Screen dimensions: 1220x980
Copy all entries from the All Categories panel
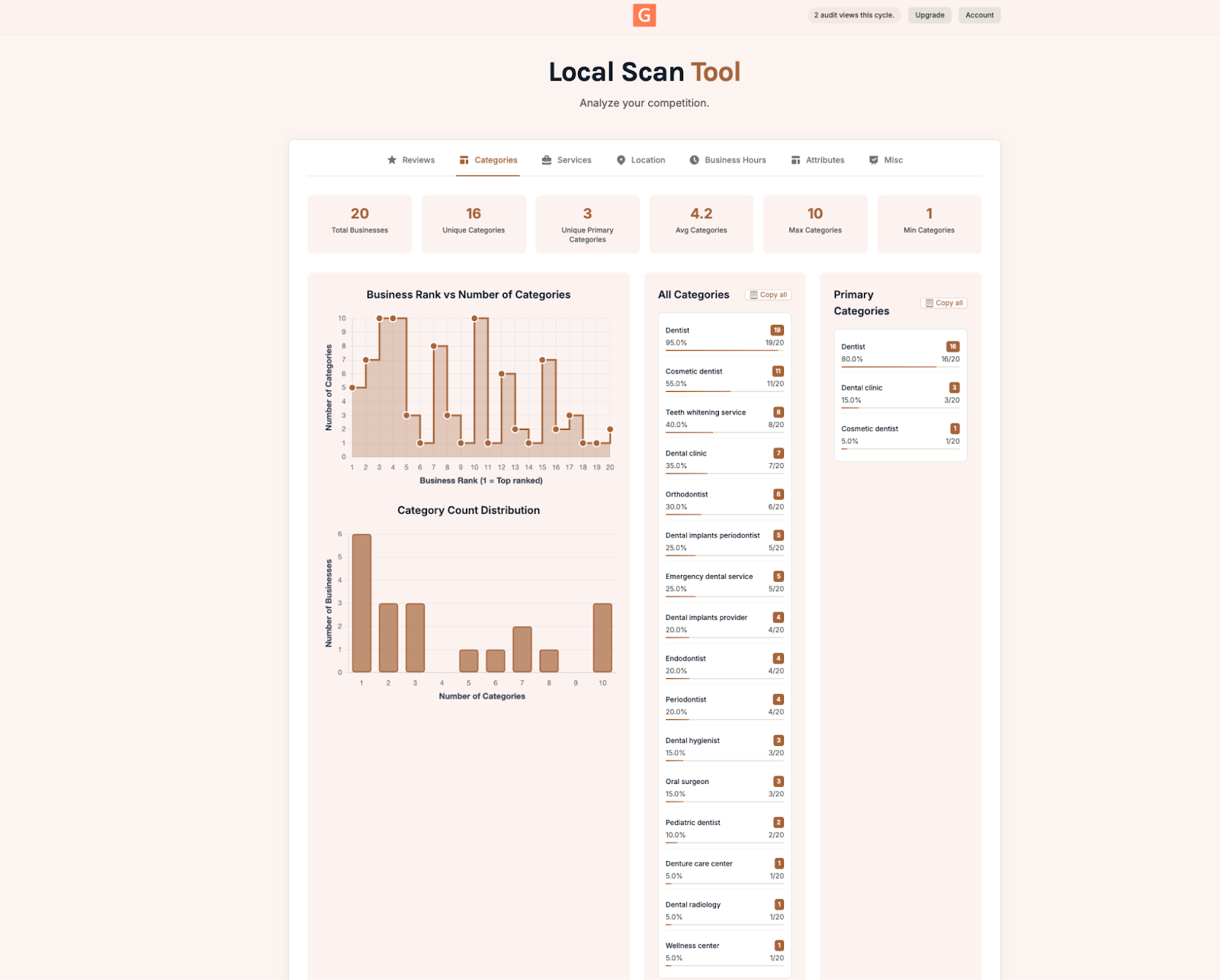pyautogui.click(x=768, y=294)
